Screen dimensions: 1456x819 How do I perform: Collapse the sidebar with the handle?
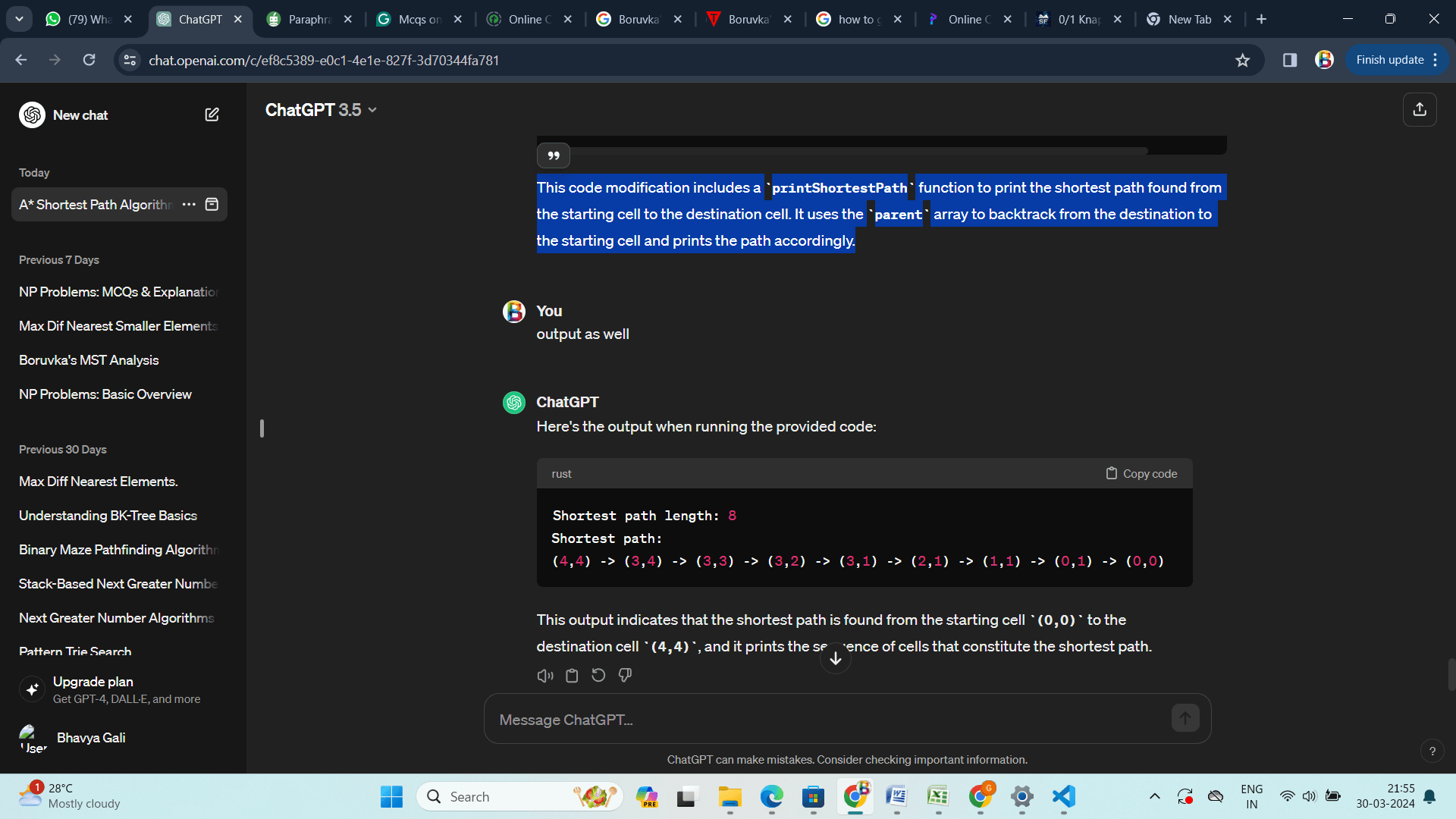pyautogui.click(x=262, y=428)
